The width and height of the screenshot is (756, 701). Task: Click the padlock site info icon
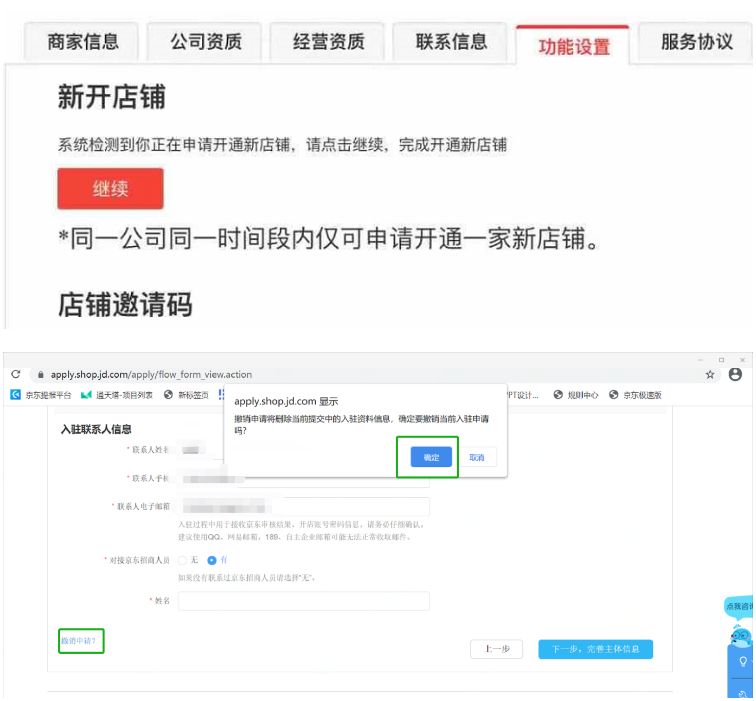pos(40,375)
